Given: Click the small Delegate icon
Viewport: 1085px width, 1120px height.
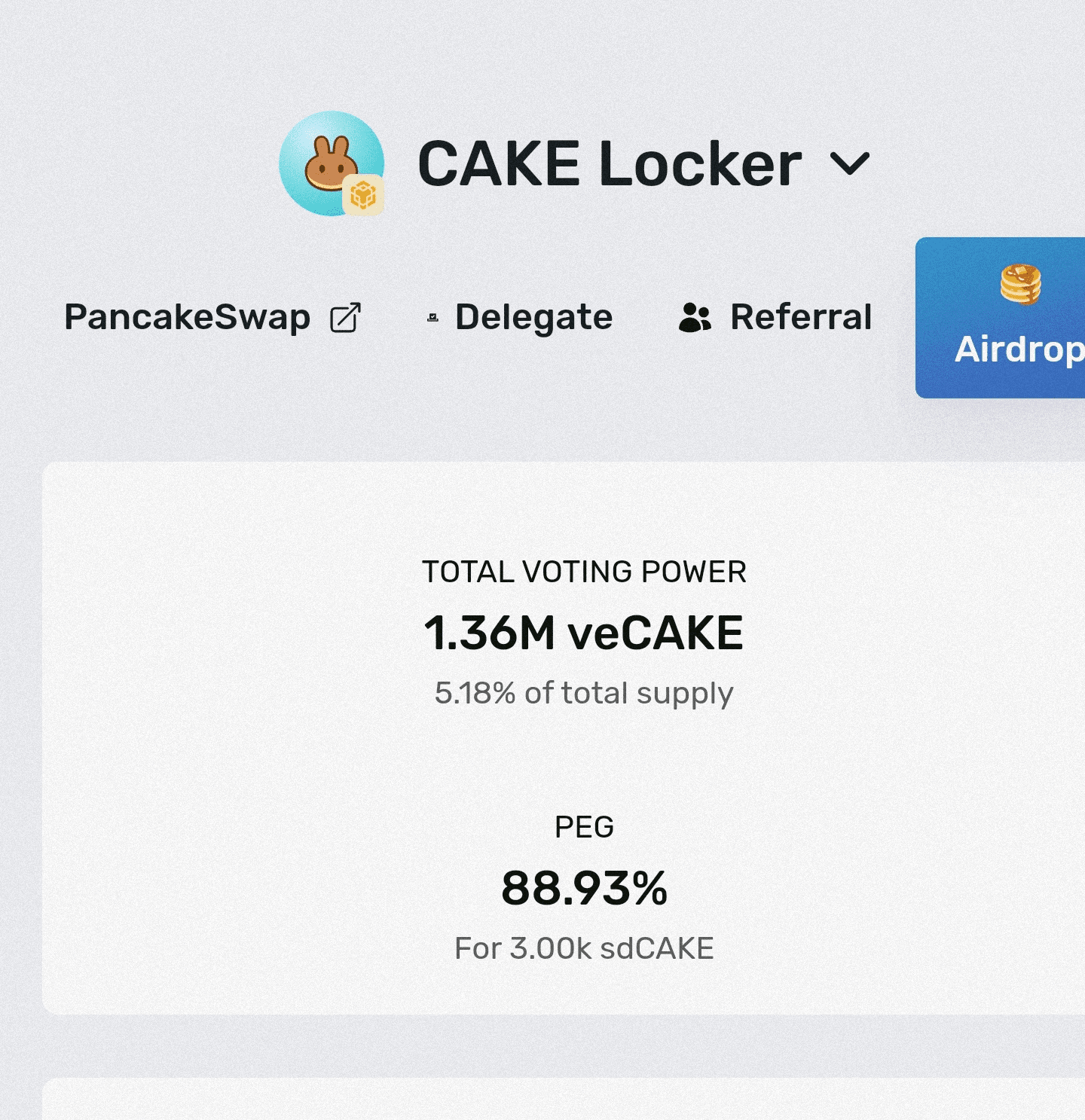Looking at the screenshot, I should click(432, 318).
